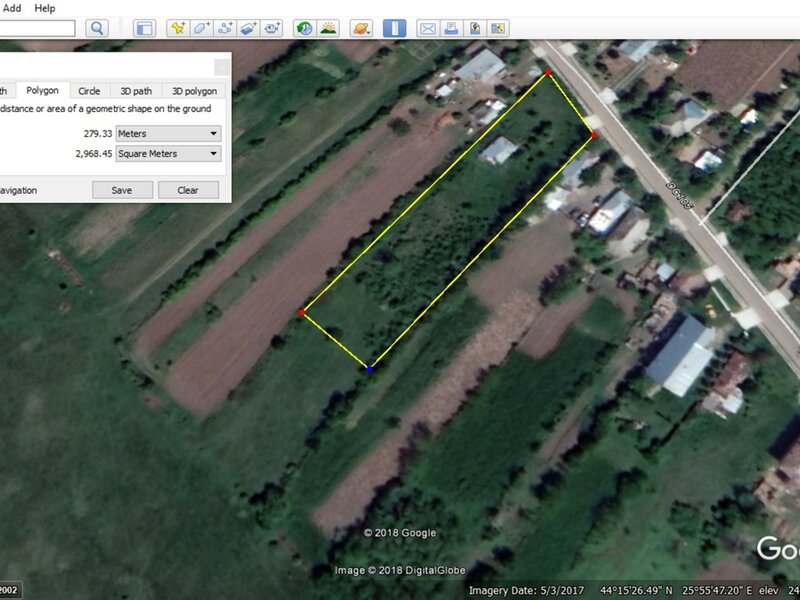The width and height of the screenshot is (800, 600).
Task: Open the Meters perimeter unit dropdown
Action: (168, 133)
